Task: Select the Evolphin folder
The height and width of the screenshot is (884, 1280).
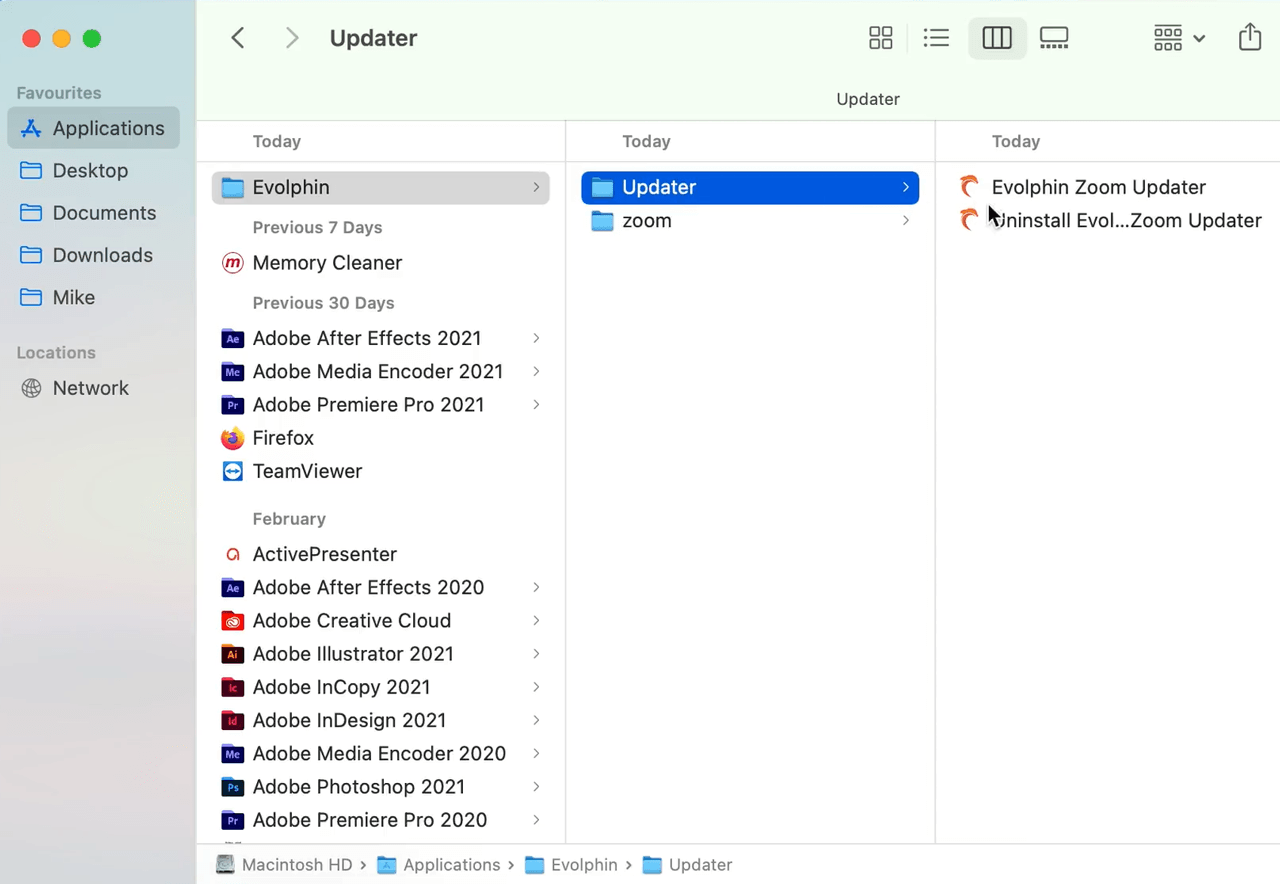Action: [x=380, y=187]
